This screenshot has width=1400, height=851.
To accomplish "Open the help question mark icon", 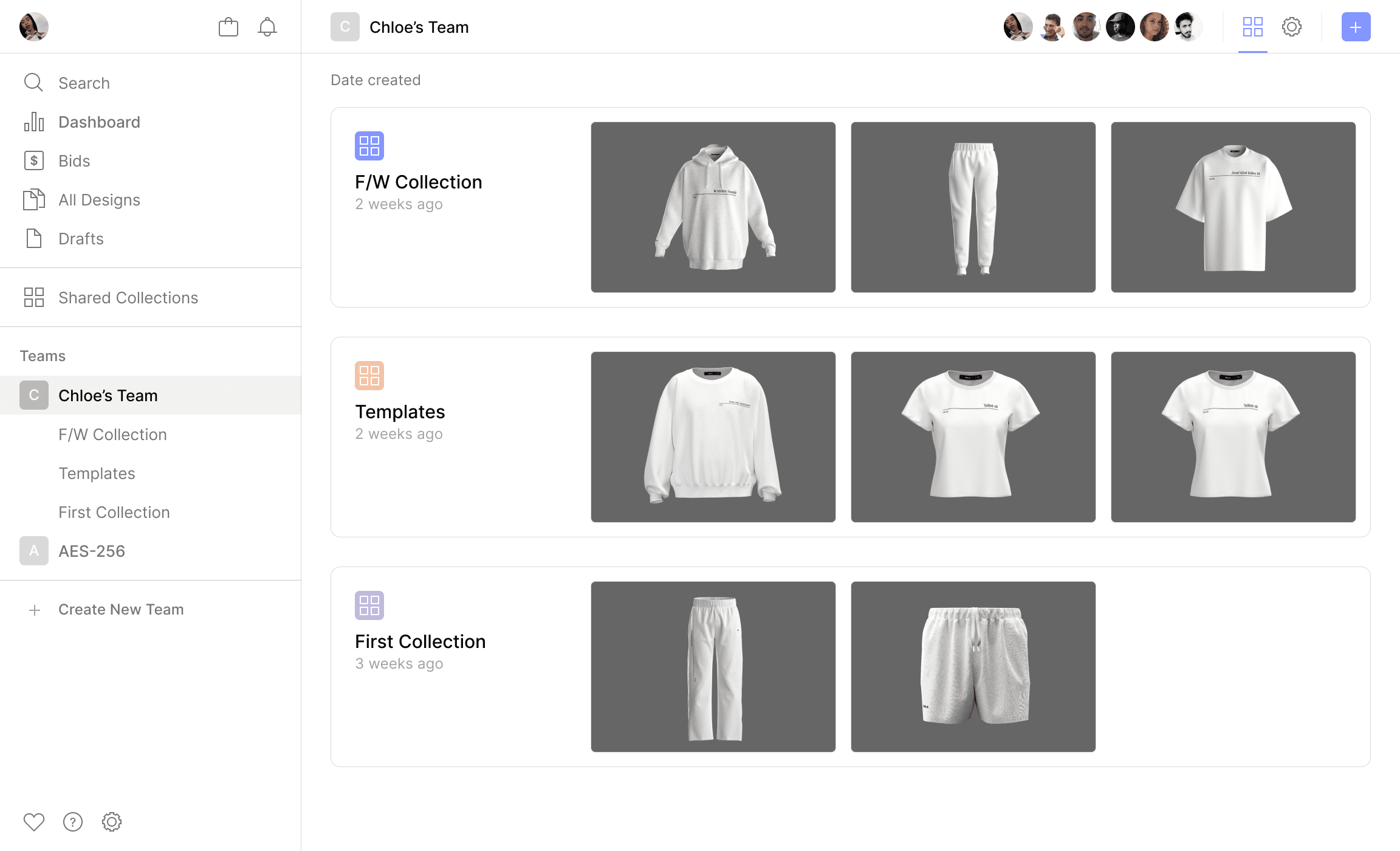I will pos(73,822).
